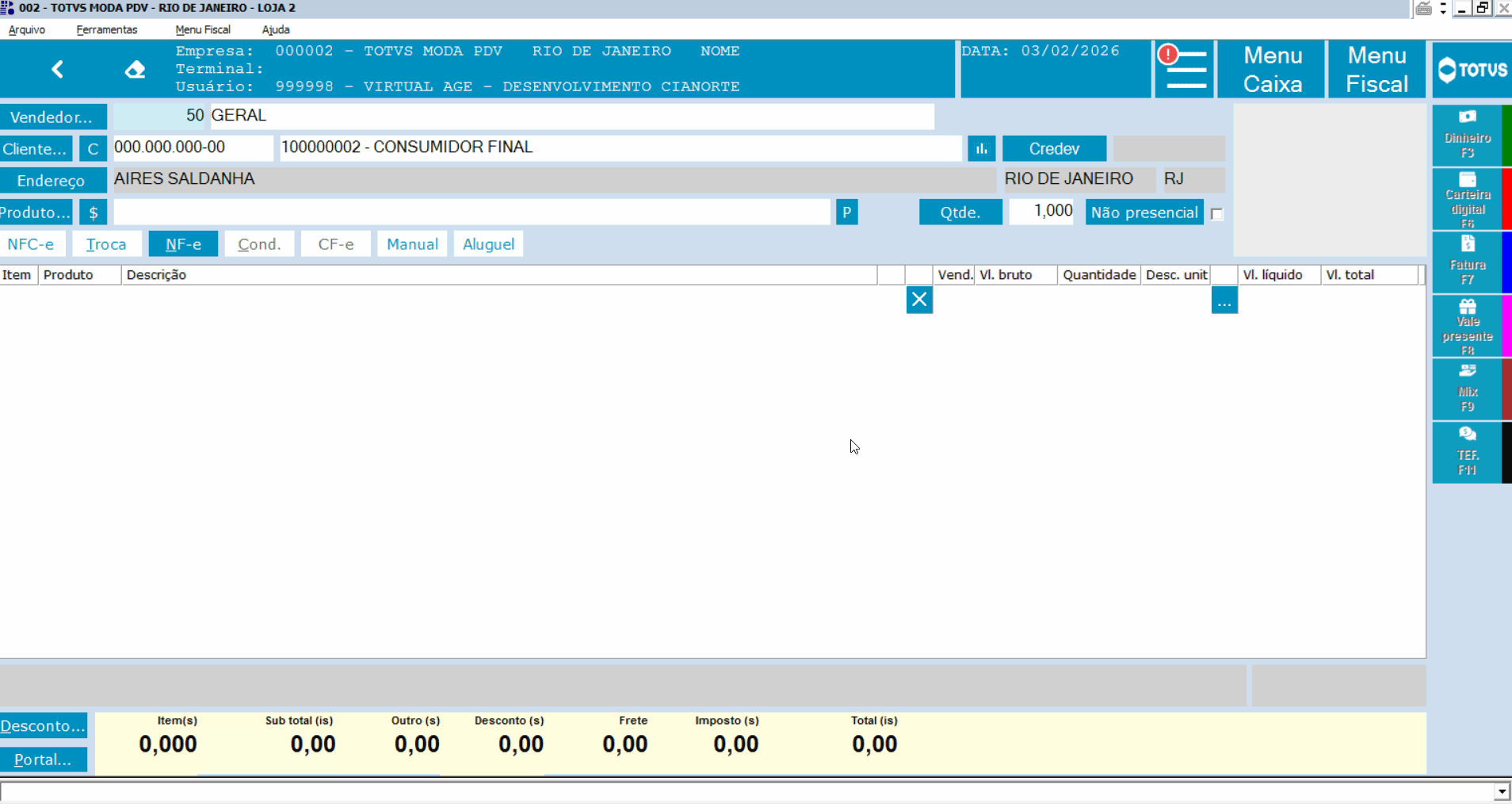Select TEF F11 payment
The image size is (1512, 804).
click(1468, 453)
